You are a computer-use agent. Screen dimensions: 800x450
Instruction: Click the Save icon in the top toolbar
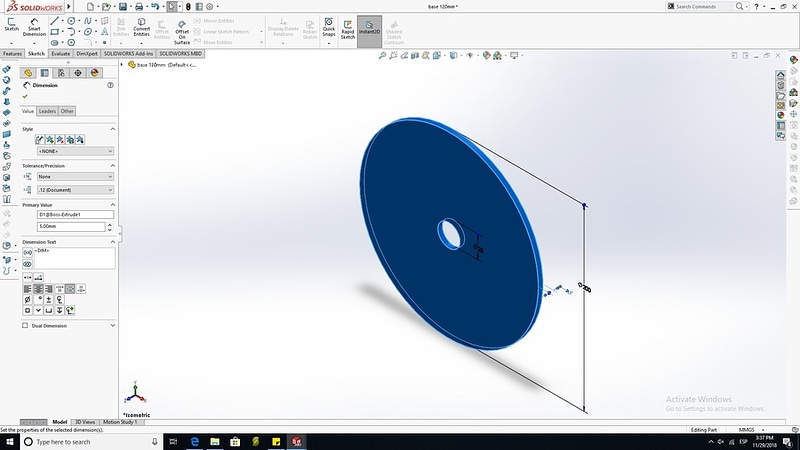pyautogui.click(x=123, y=7)
